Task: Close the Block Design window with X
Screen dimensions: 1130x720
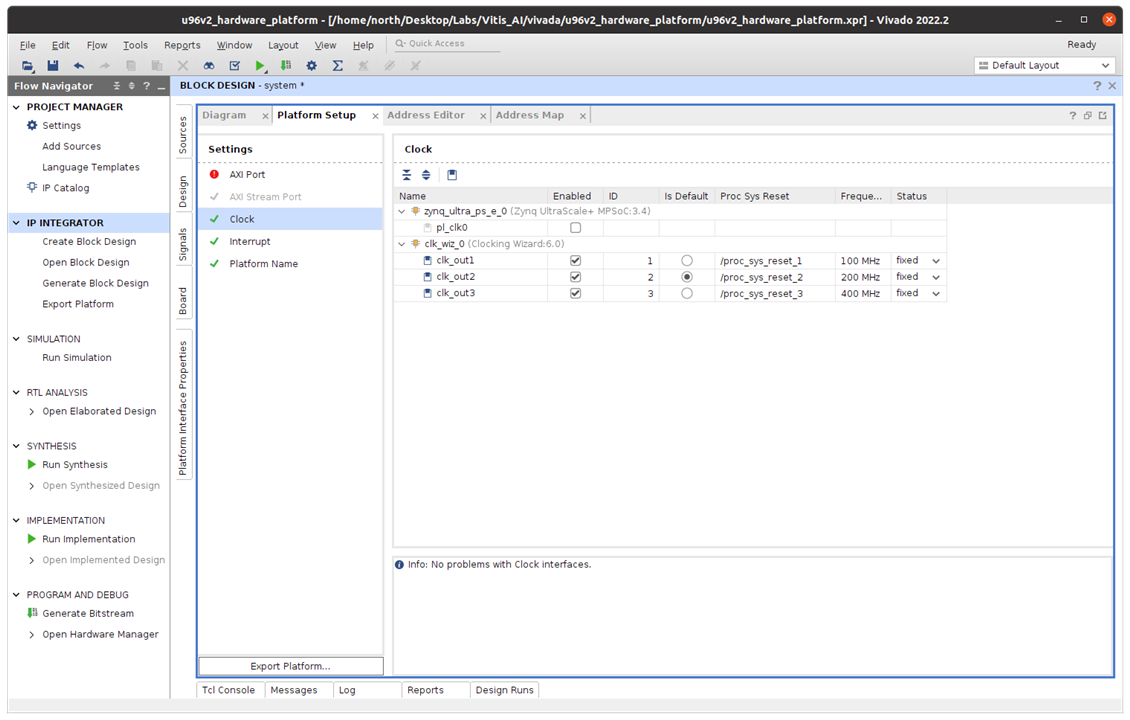Action: (x=1112, y=86)
